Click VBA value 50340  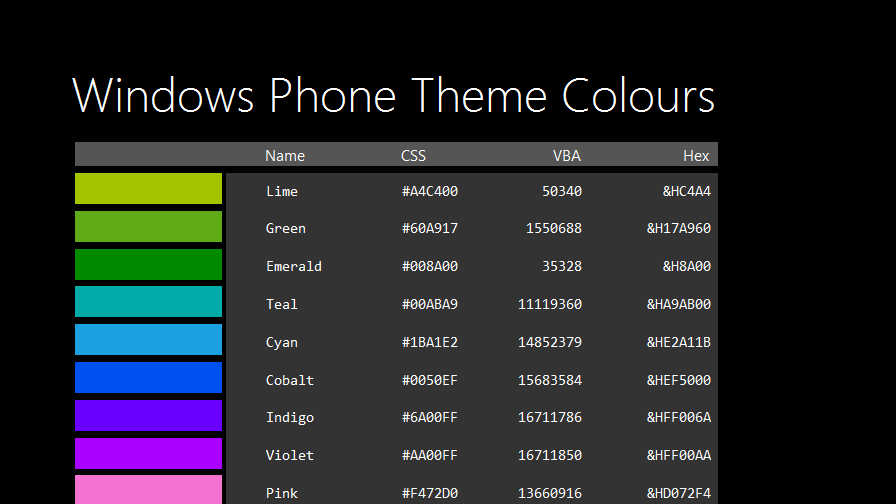pos(562,191)
